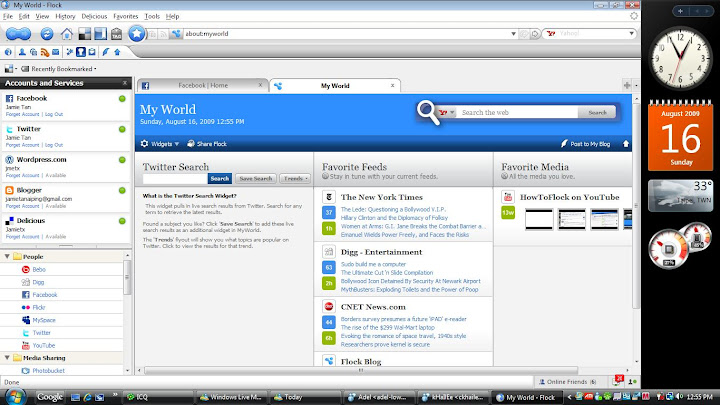Click the Reload page button
720x405 pixels.
[x=46, y=34]
